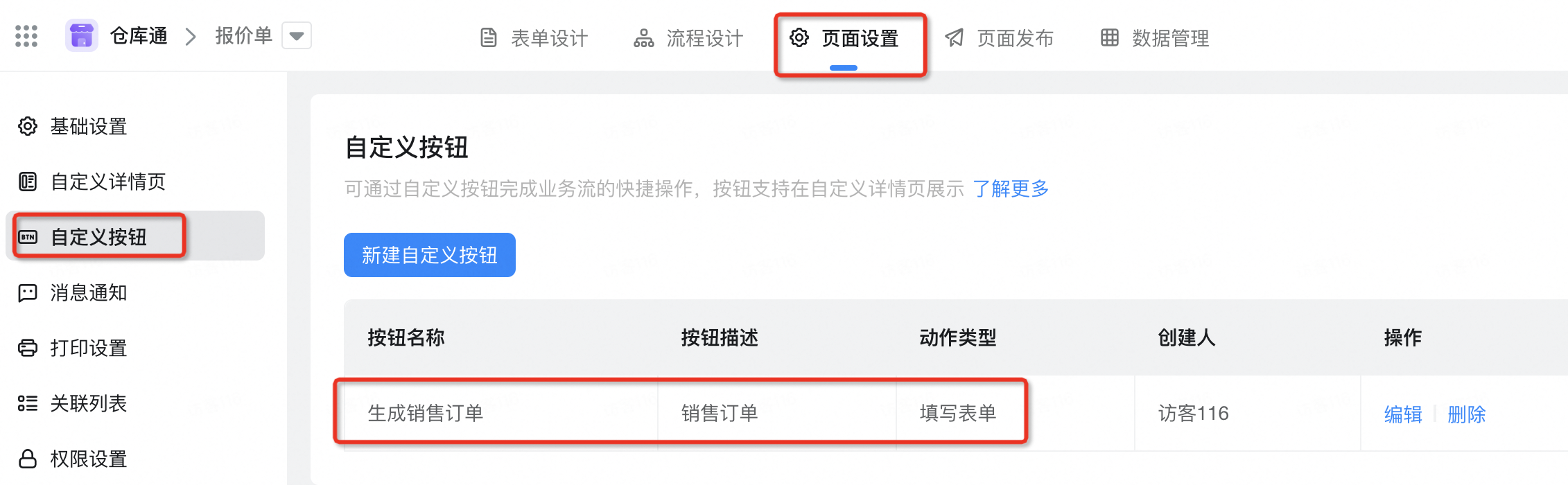The width and height of the screenshot is (1568, 485).
Task: Click the 新建自定义按钮 button
Action: pyautogui.click(x=430, y=255)
